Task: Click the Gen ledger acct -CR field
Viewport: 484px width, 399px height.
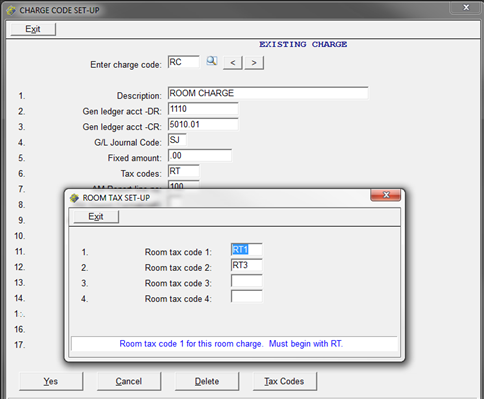Action: [x=203, y=124]
